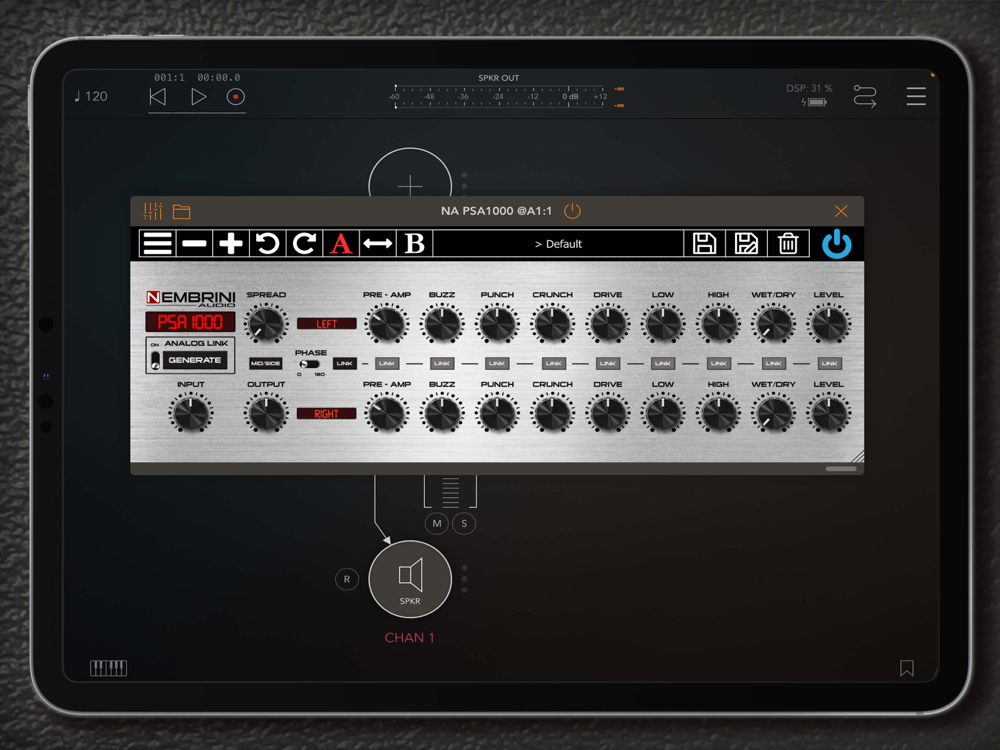This screenshot has height=750, width=1000.
Task: Click the channel fader below plugin window
Action: tap(450, 492)
